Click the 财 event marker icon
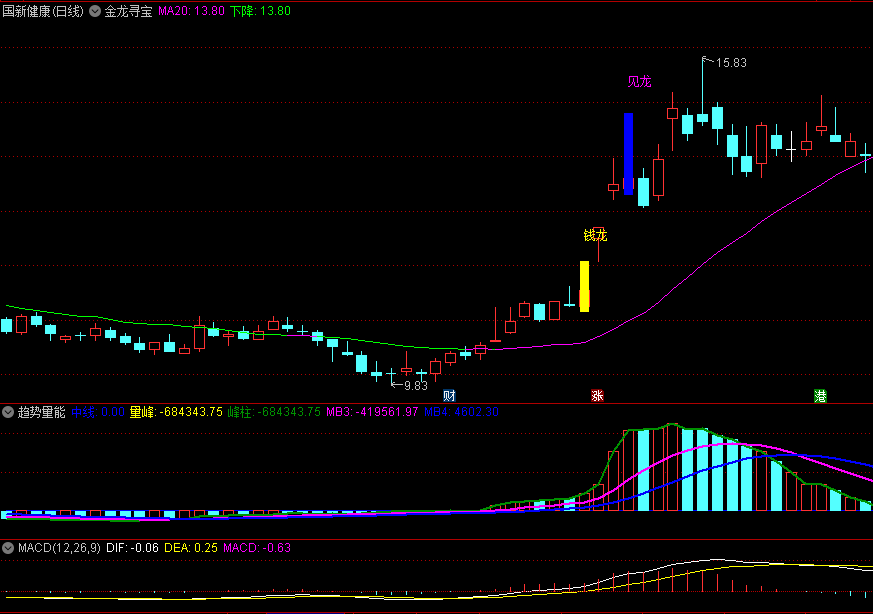This screenshot has height=614, width=873. 449,396
